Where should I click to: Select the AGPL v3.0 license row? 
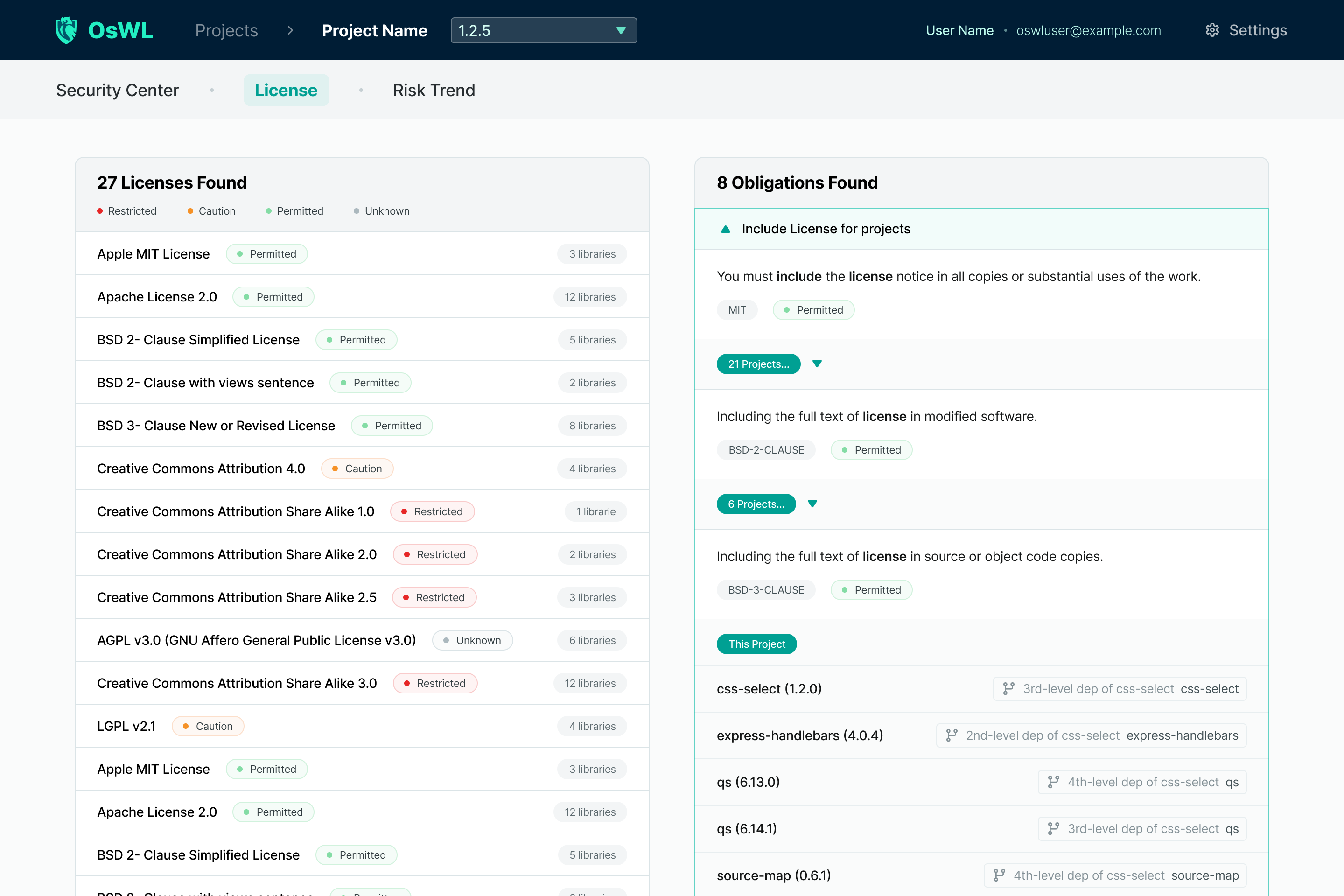pos(362,640)
